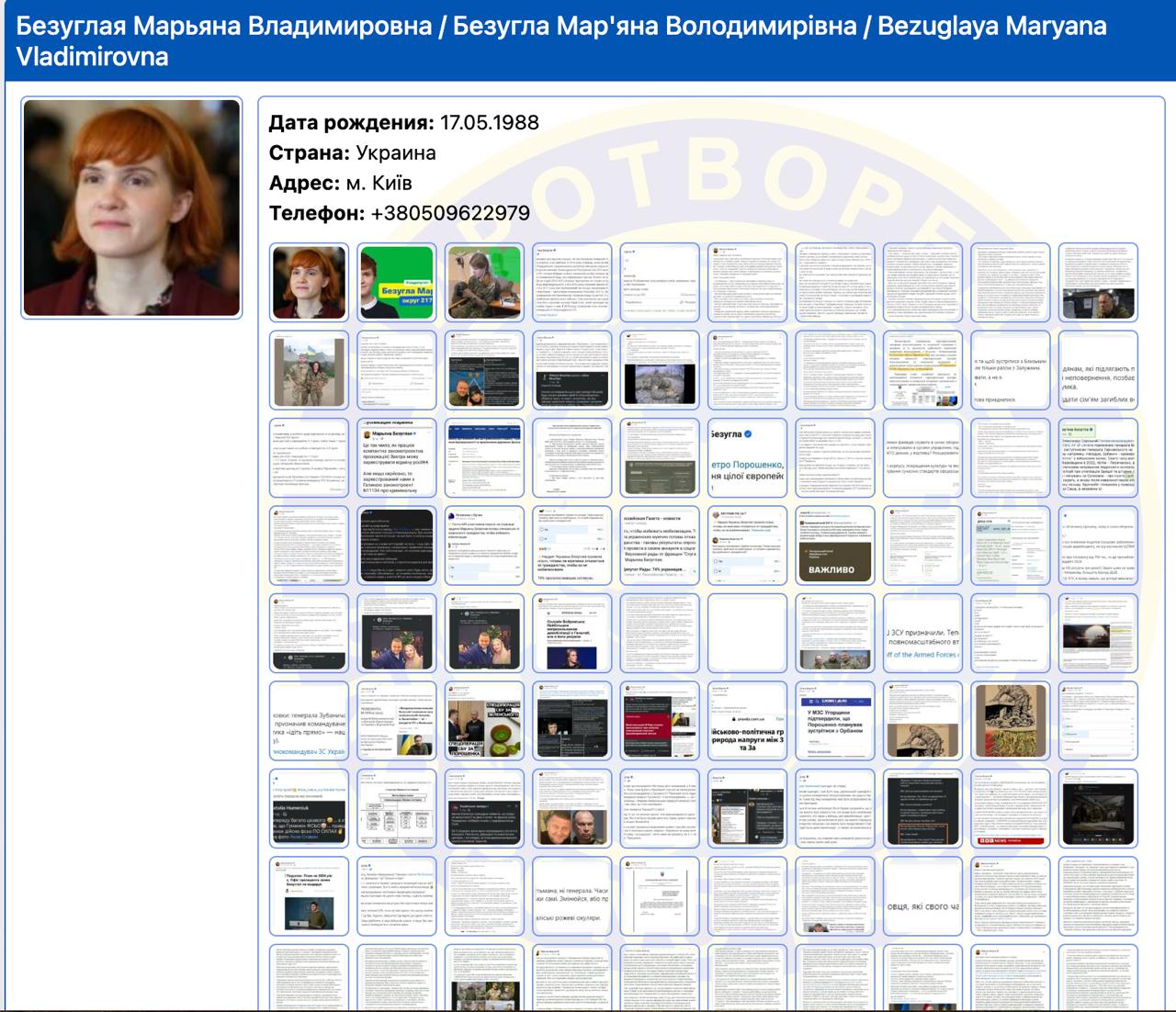This screenshot has height=1012, width=1176.
Task: Click the blue verified badge next to Безугла
Action: [748, 433]
